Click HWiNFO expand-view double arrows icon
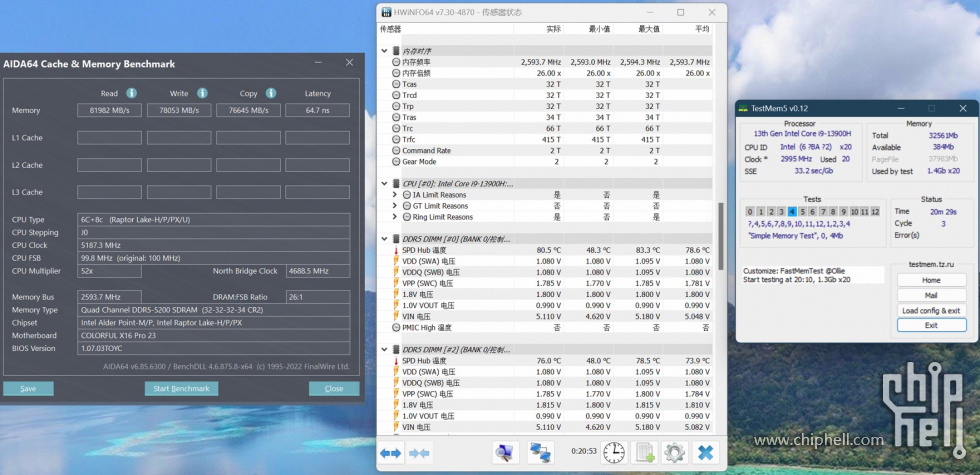This screenshot has width=980, height=475. pyautogui.click(x=391, y=453)
